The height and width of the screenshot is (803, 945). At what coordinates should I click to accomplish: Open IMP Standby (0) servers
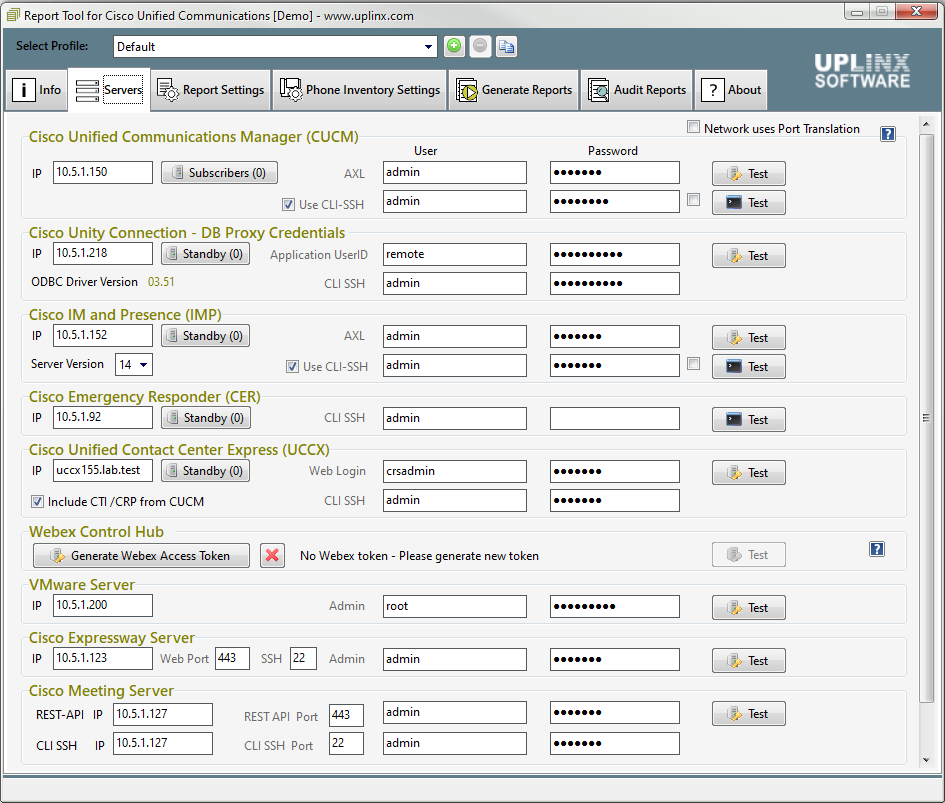206,336
